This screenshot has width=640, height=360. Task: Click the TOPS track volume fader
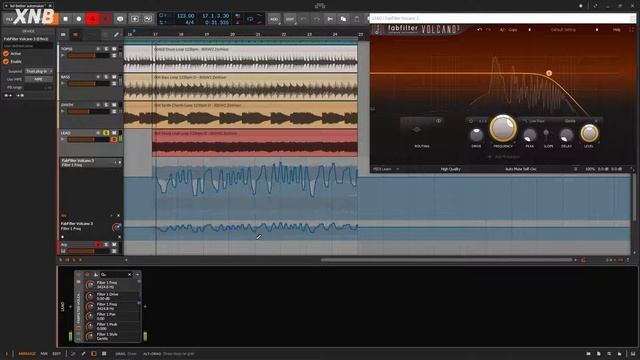click(88, 56)
